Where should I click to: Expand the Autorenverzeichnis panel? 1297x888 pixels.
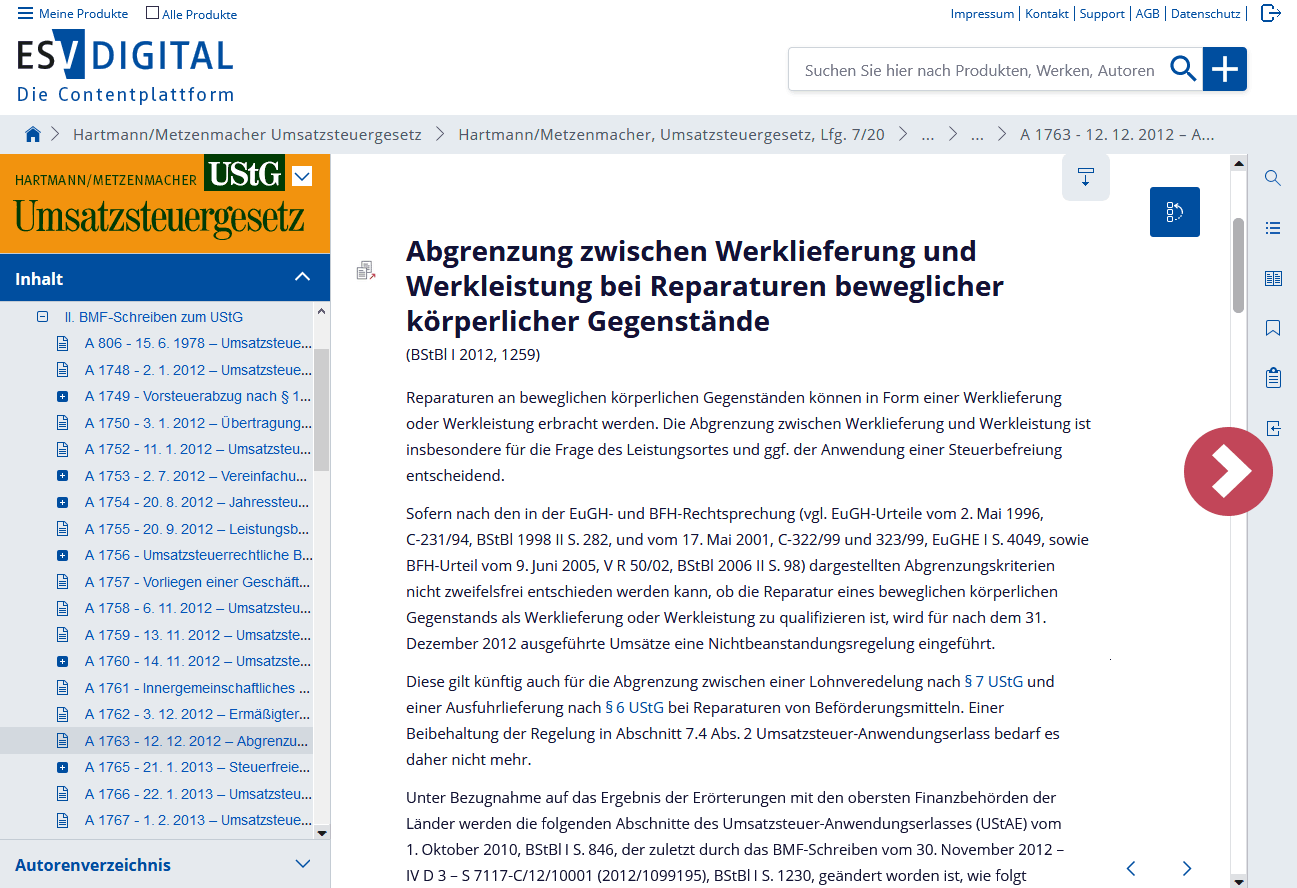304,864
